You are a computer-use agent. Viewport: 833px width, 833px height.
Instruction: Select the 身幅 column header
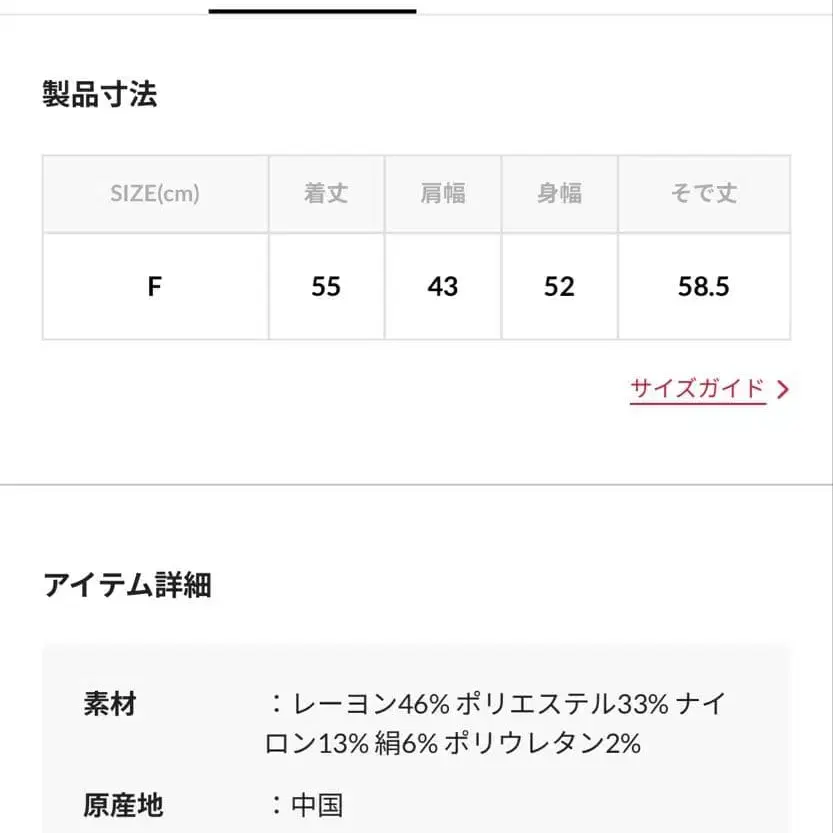(x=559, y=193)
